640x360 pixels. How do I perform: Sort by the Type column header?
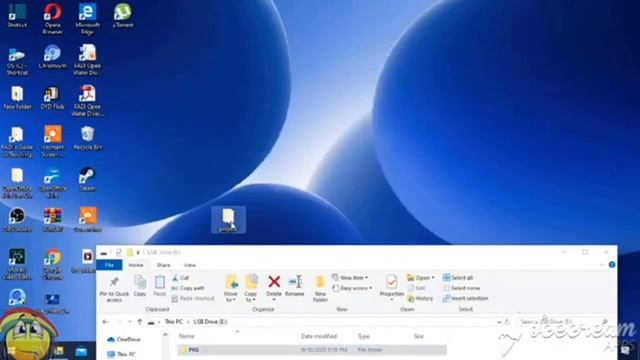[364, 336]
